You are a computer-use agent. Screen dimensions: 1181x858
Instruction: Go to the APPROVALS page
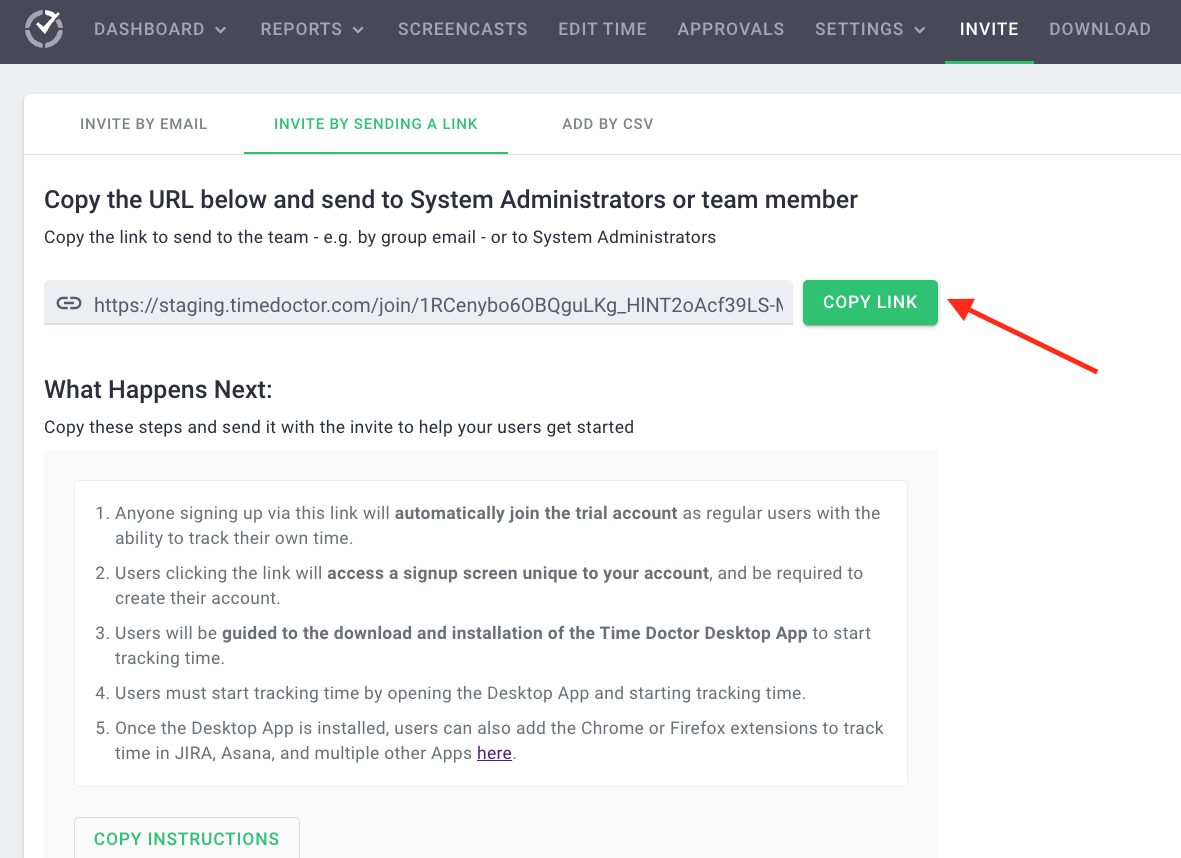[730, 29]
